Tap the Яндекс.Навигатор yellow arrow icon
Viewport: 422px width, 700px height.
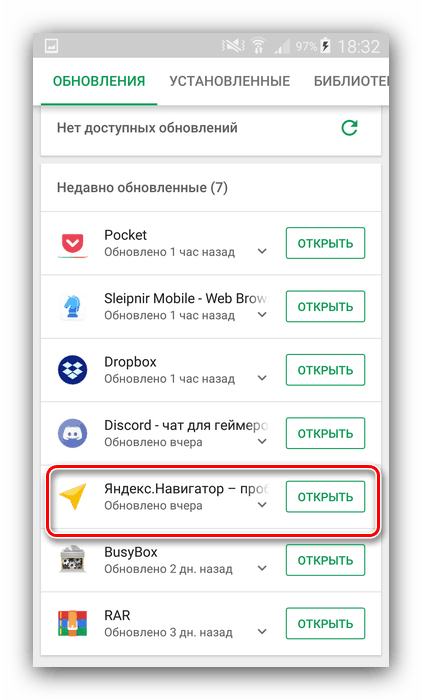tap(73, 496)
